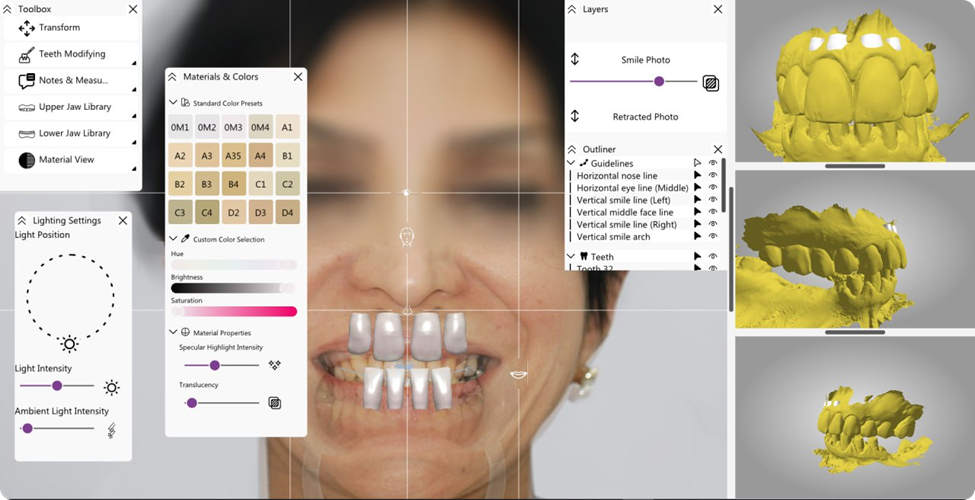Click select arrow for Horizontal nose line
This screenshot has height=500, width=975.
pos(697,175)
